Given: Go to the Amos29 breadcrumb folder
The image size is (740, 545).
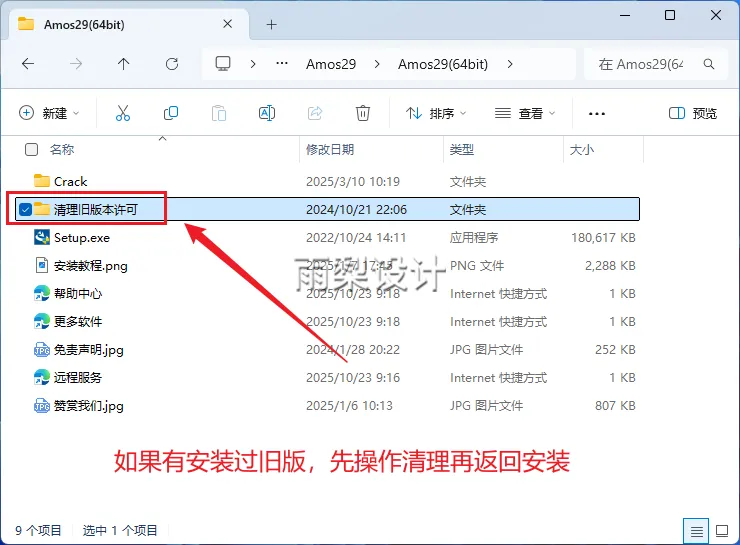Looking at the screenshot, I should [x=331, y=64].
